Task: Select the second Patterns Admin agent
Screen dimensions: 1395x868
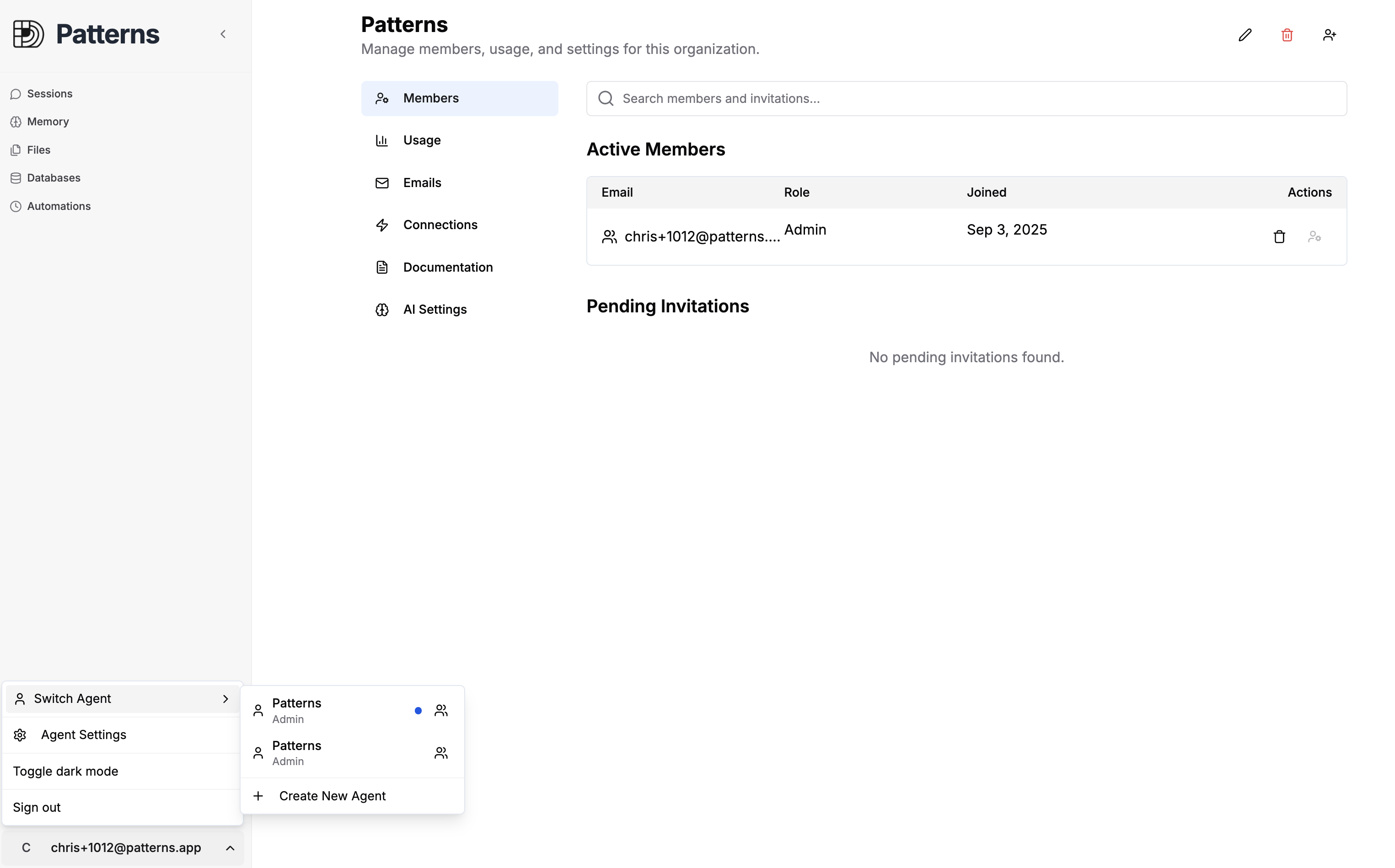Action: (322, 752)
